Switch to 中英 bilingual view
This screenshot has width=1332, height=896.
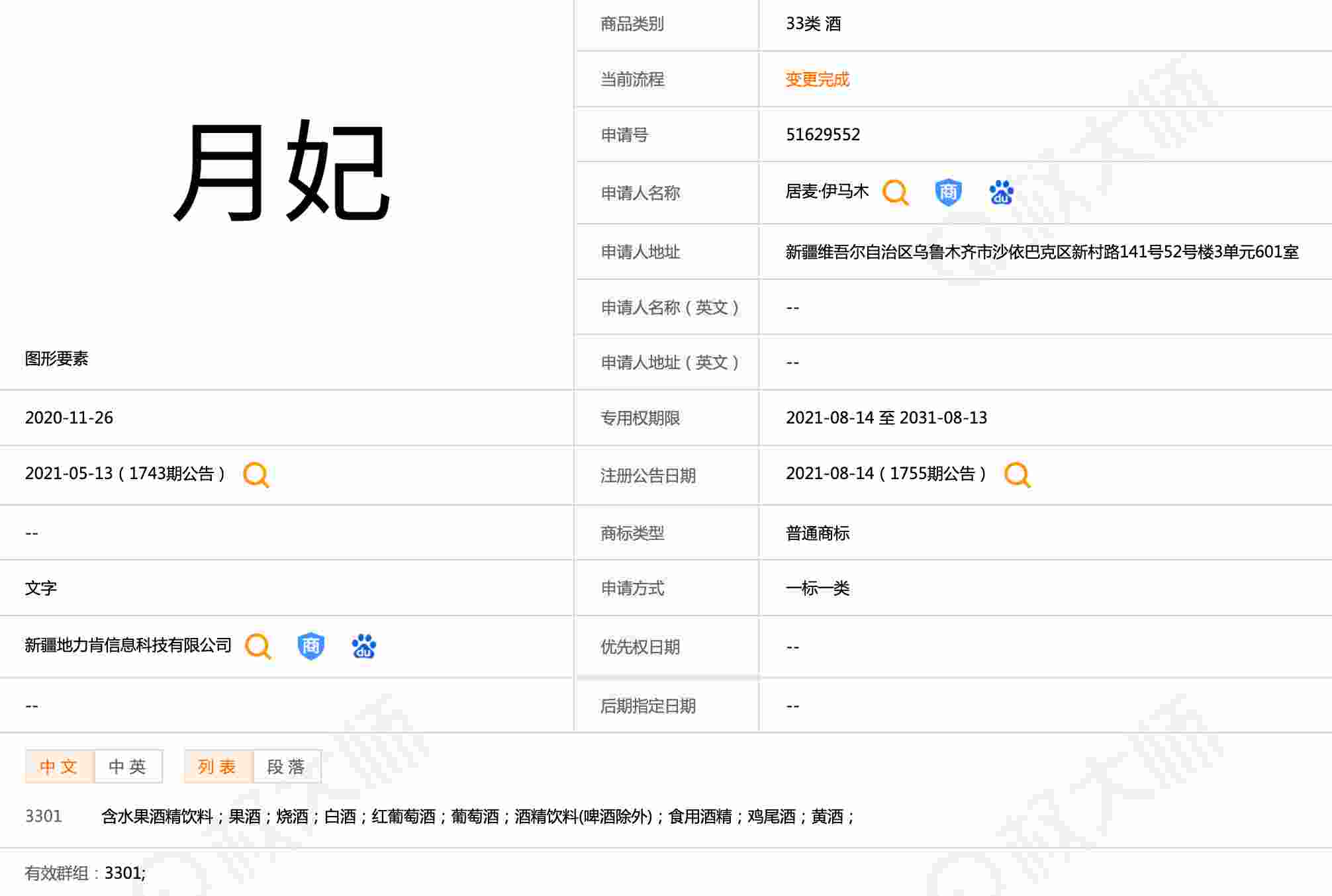tap(128, 766)
